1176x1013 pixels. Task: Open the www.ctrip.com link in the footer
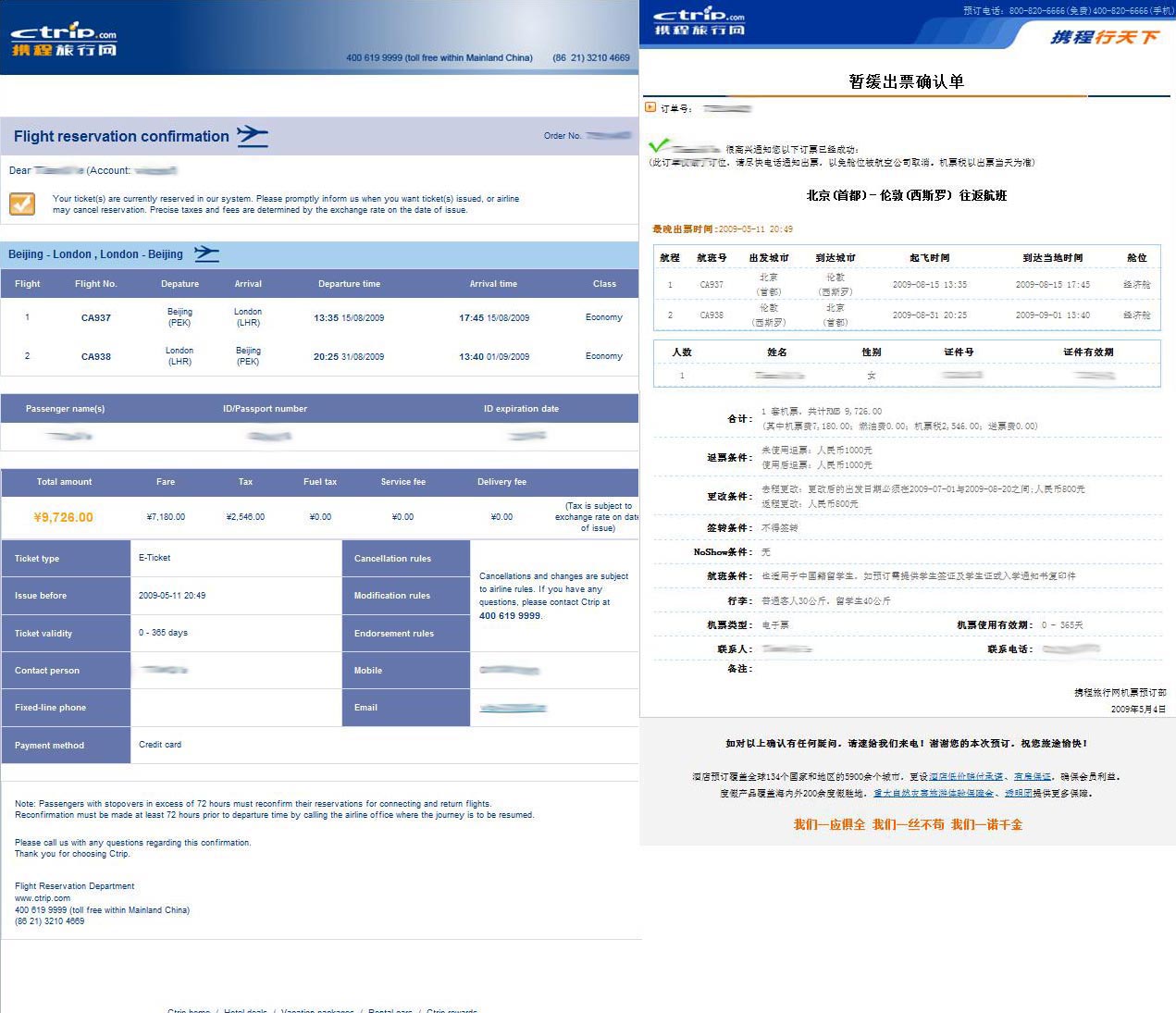[x=43, y=898]
